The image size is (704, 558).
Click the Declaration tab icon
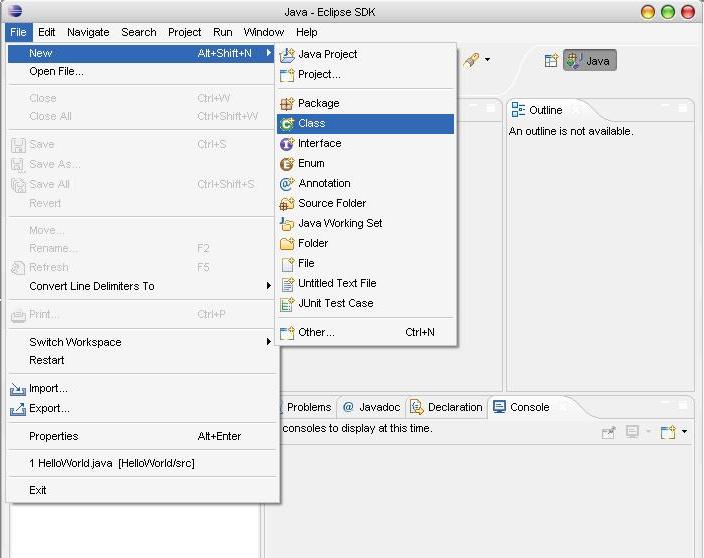[417, 407]
